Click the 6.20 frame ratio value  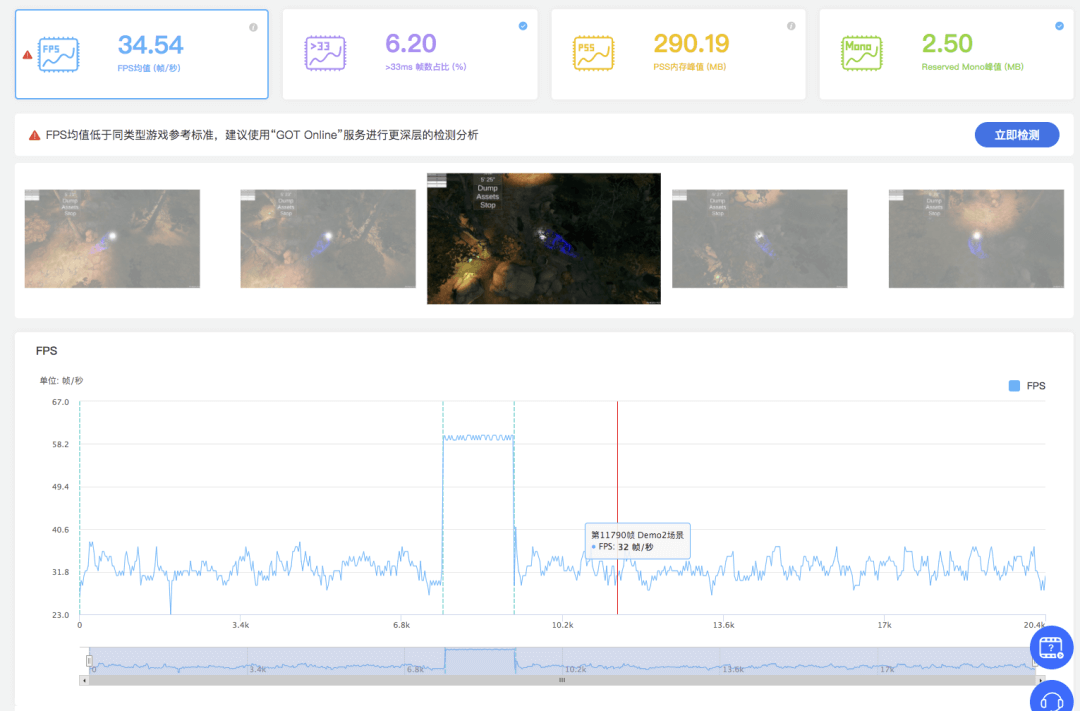pyautogui.click(x=411, y=43)
